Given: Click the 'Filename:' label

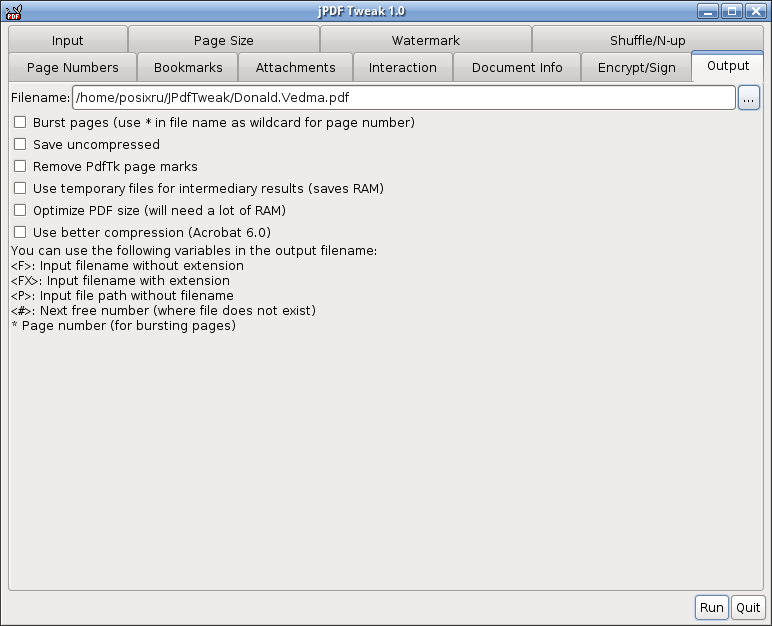Looking at the screenshot, I should pyautogui.click(x=40, y=98).
